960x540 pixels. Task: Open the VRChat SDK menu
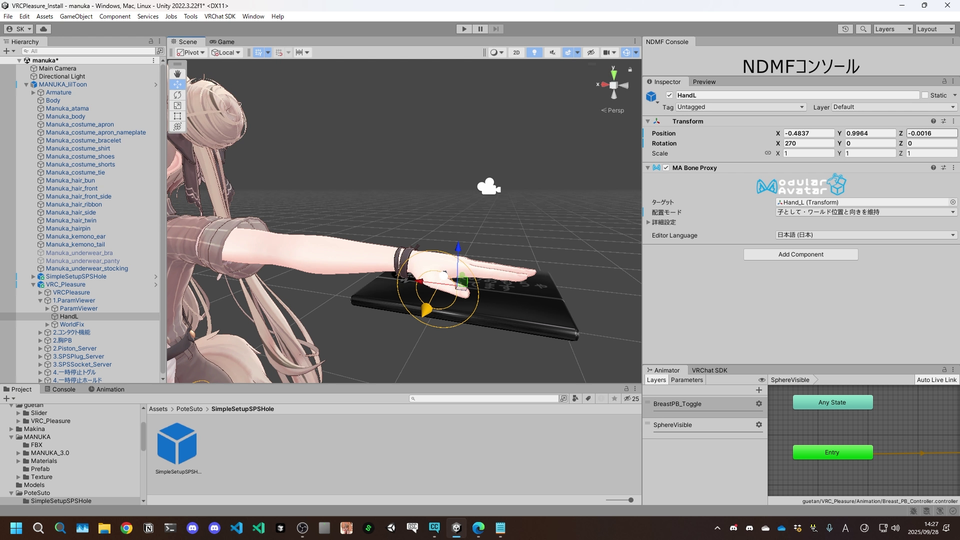click(x=219, y=17)
